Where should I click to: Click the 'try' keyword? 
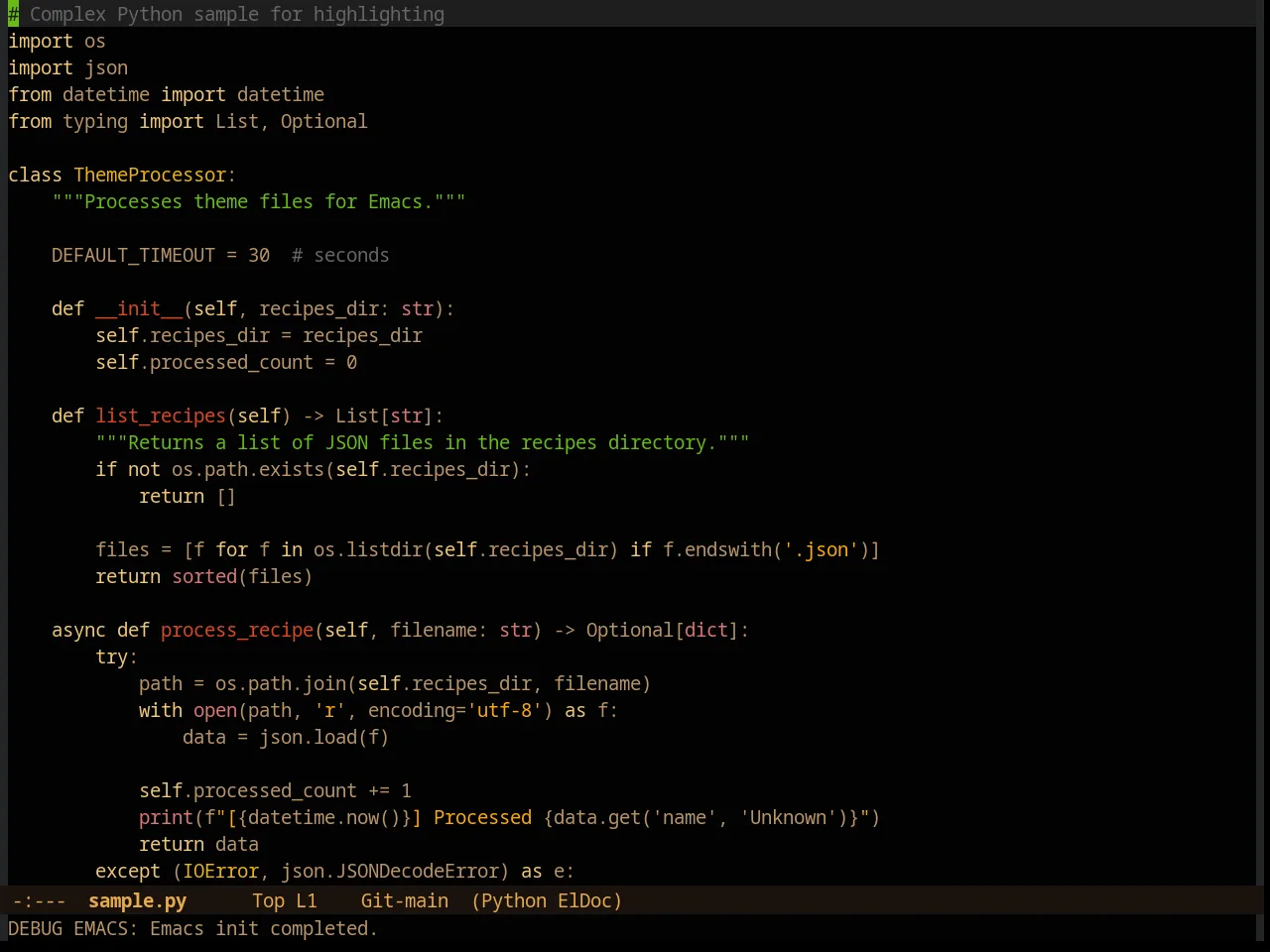click(x=111, y=656)
